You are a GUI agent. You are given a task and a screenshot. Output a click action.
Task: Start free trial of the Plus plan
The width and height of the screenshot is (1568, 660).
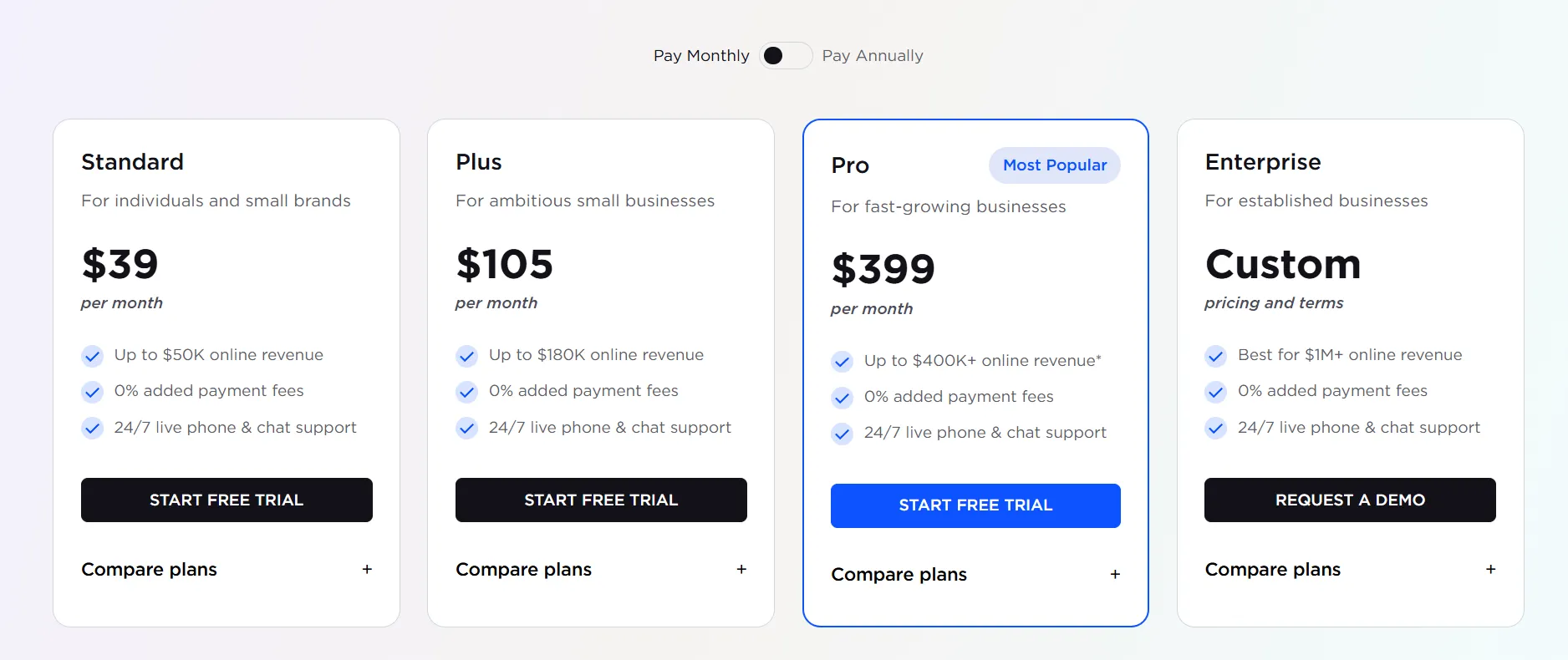[601, 500]
